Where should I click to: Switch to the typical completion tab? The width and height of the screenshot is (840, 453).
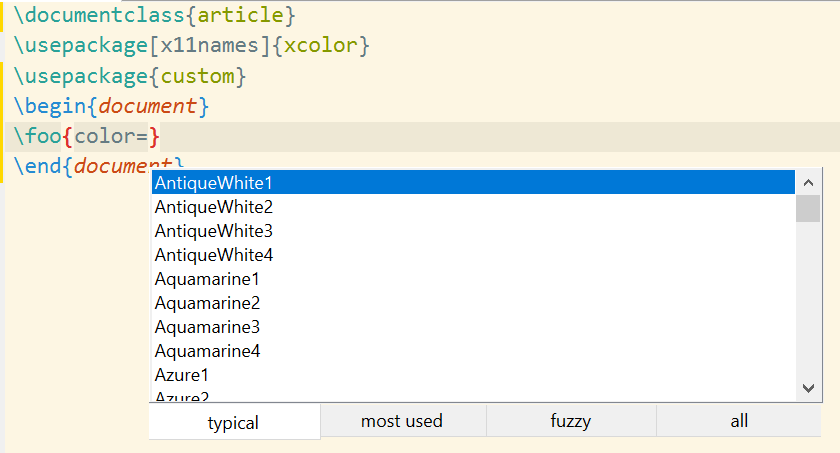pyautogui.click(x=234, y=422)
